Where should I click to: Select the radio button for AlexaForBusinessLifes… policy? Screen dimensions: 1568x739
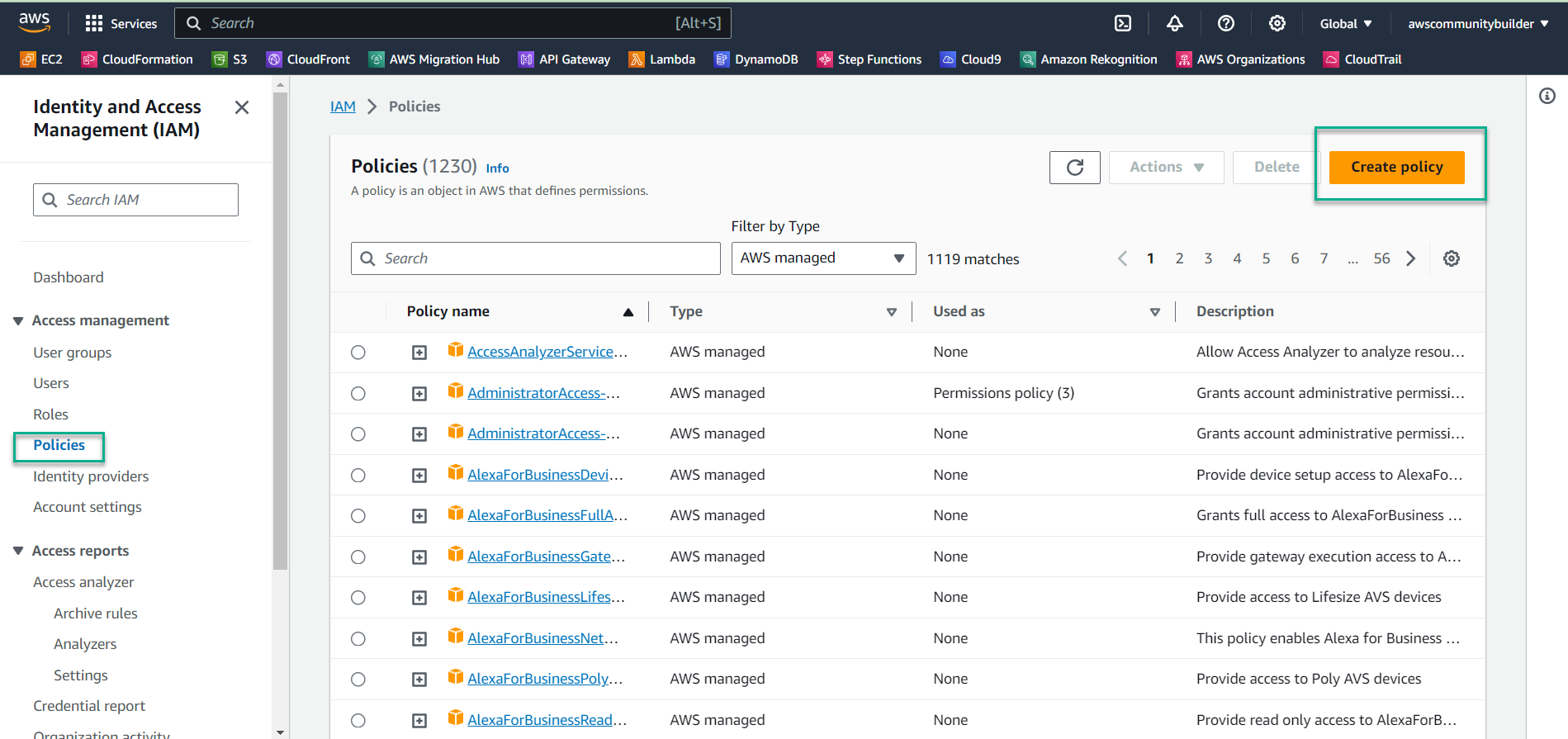click(x=358, y=598)
